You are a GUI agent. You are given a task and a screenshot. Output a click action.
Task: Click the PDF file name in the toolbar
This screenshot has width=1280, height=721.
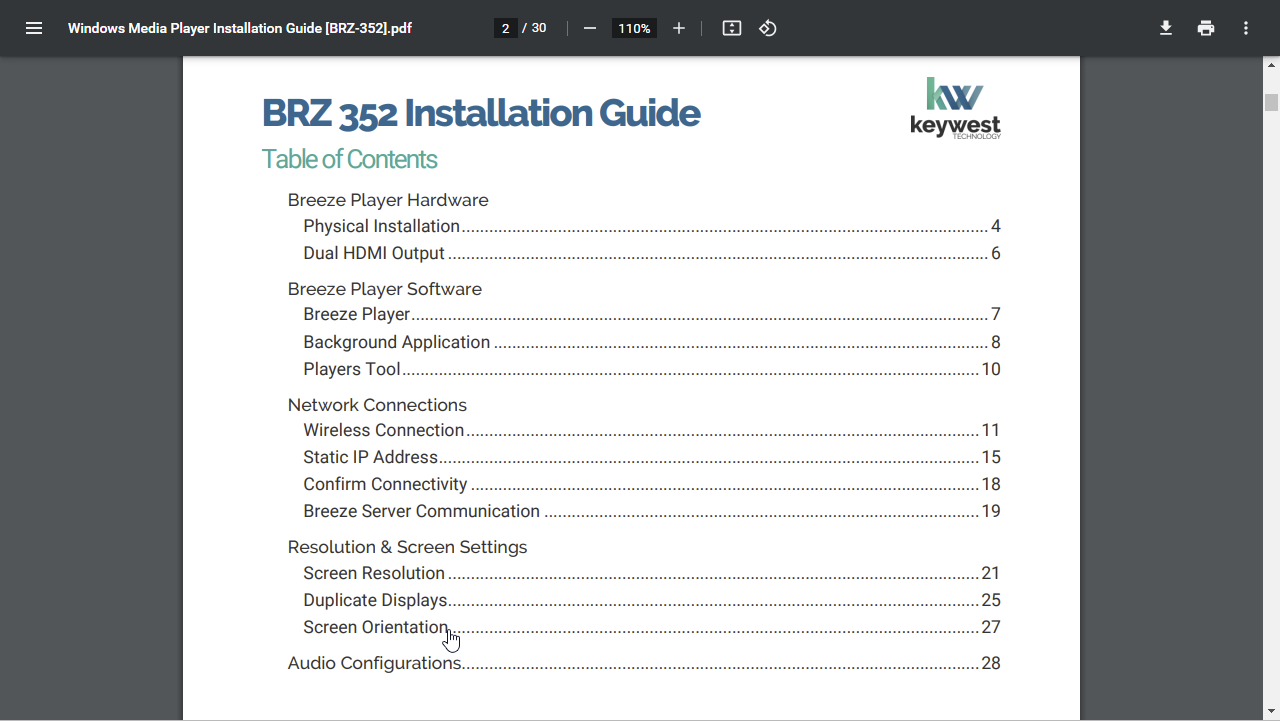(240, 28)
